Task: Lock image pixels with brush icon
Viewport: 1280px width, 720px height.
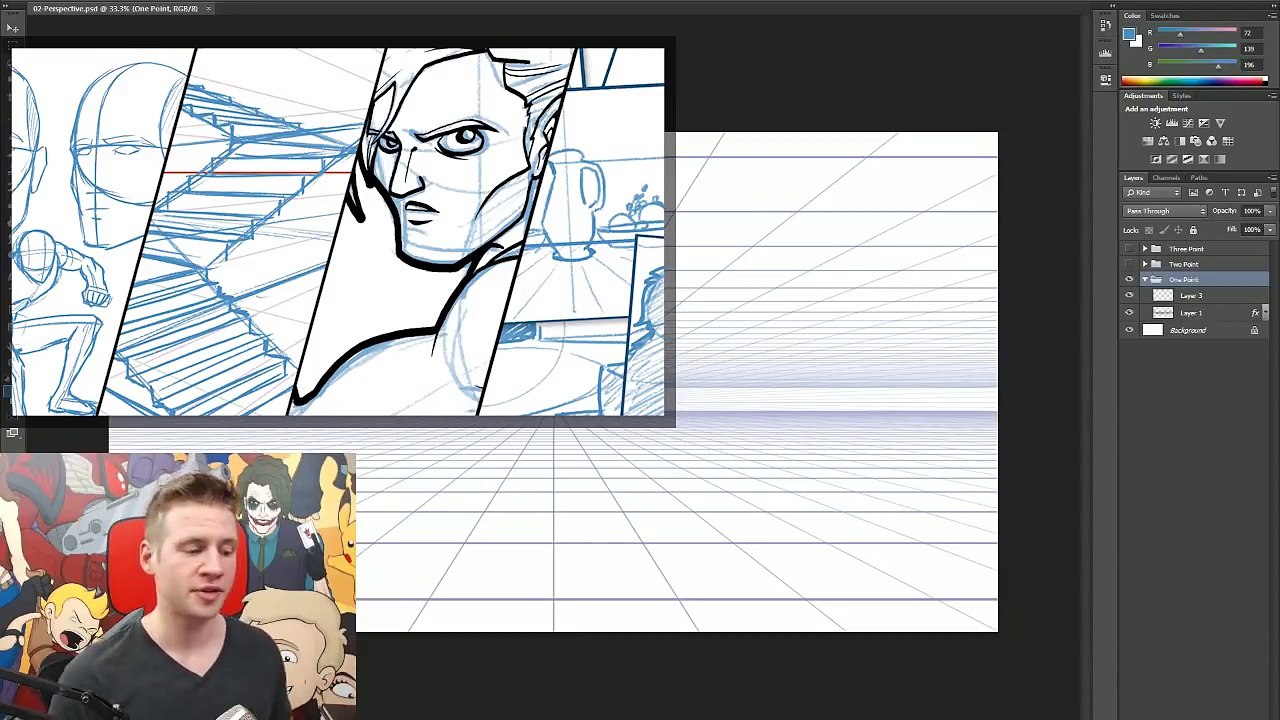Action: (1164, 230)
